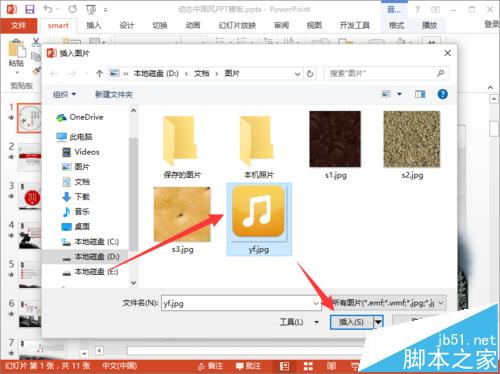
Task: Select OneDrive in navigation pane
Action: click(x=80, y=117)
